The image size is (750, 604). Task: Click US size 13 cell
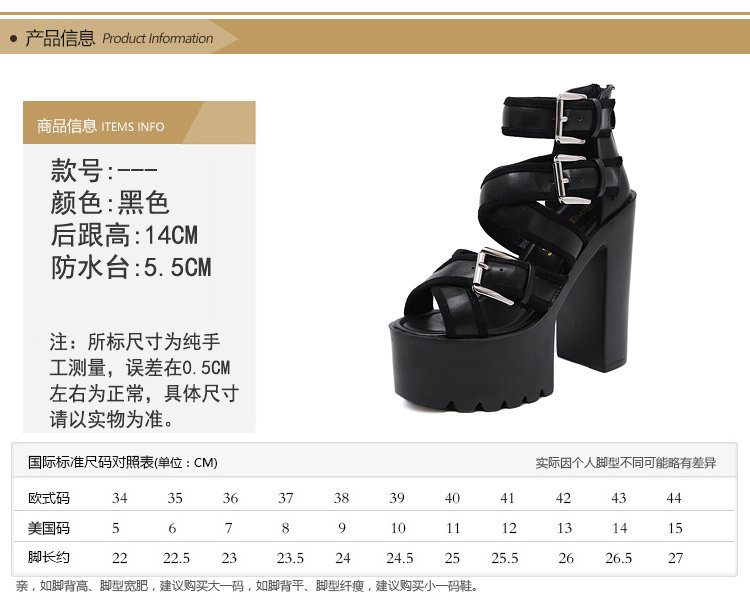click(564, 528)
